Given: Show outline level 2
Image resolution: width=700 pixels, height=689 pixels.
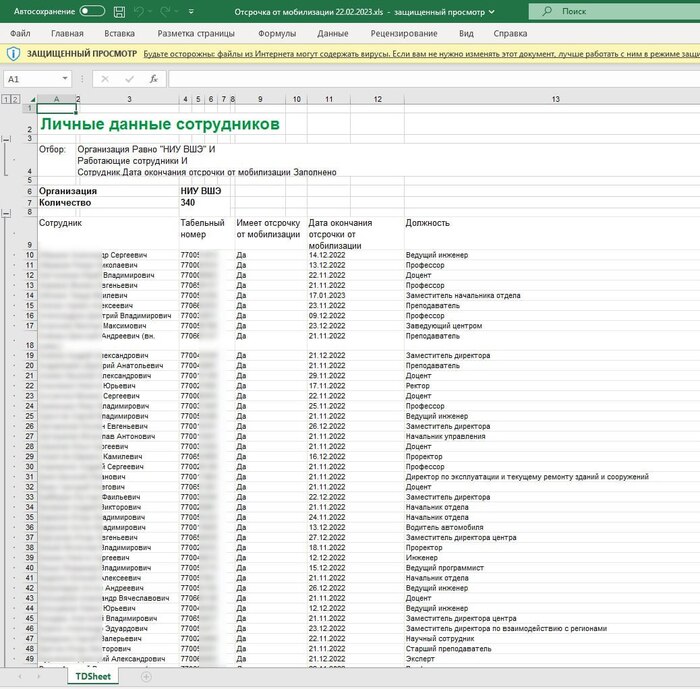Looking at the screenshot, I should pos(15,99).
